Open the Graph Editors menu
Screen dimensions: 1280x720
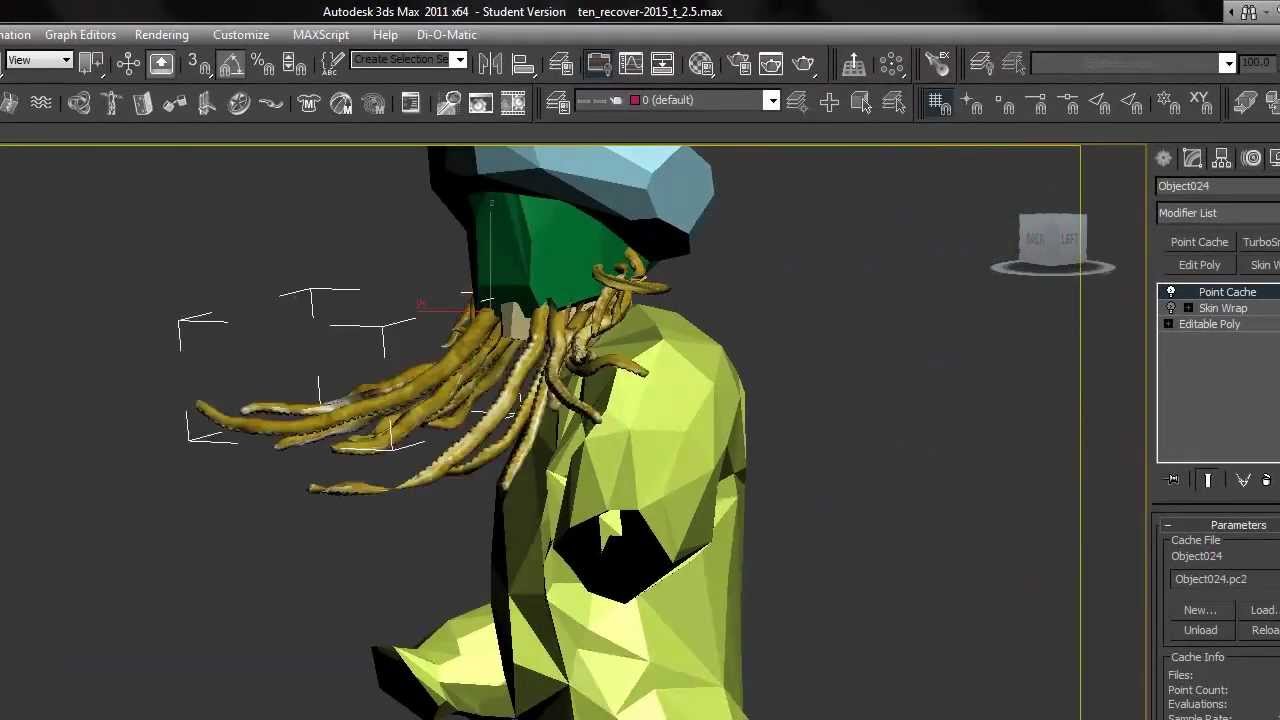pyautogui.click(x=80, y=34)
